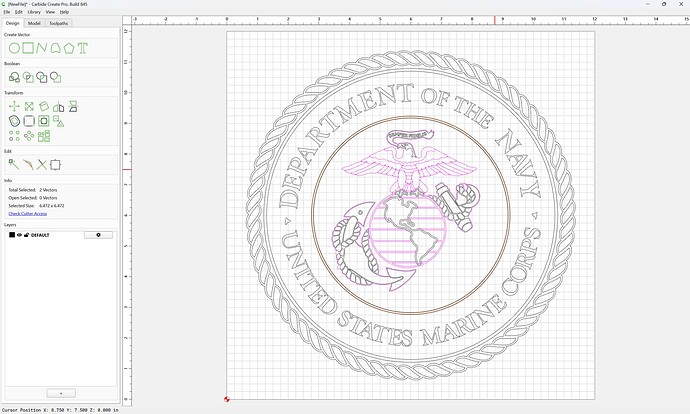Click the add layer plus button
The height and width of the screenshot is (414, 690).
coord(61,393)
